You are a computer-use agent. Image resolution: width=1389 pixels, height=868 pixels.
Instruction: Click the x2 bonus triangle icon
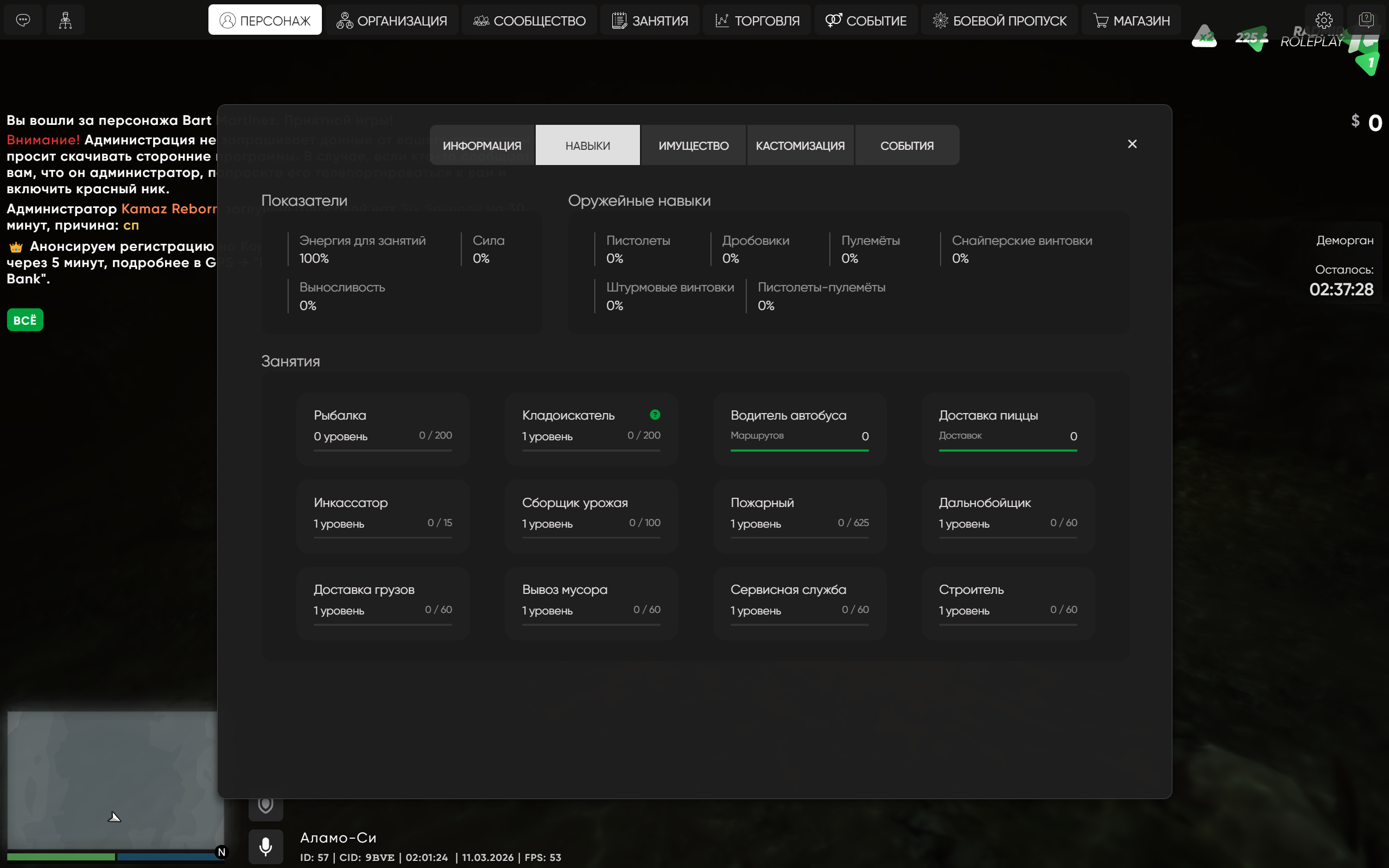1204,37
